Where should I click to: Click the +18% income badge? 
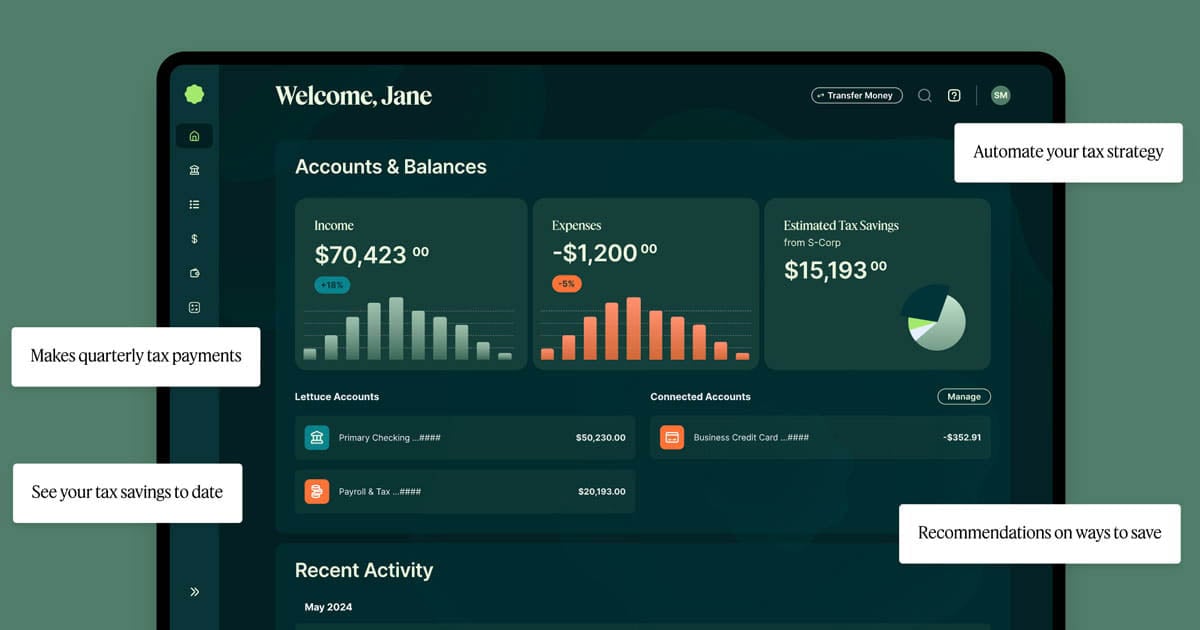click(x=332, y=285)
